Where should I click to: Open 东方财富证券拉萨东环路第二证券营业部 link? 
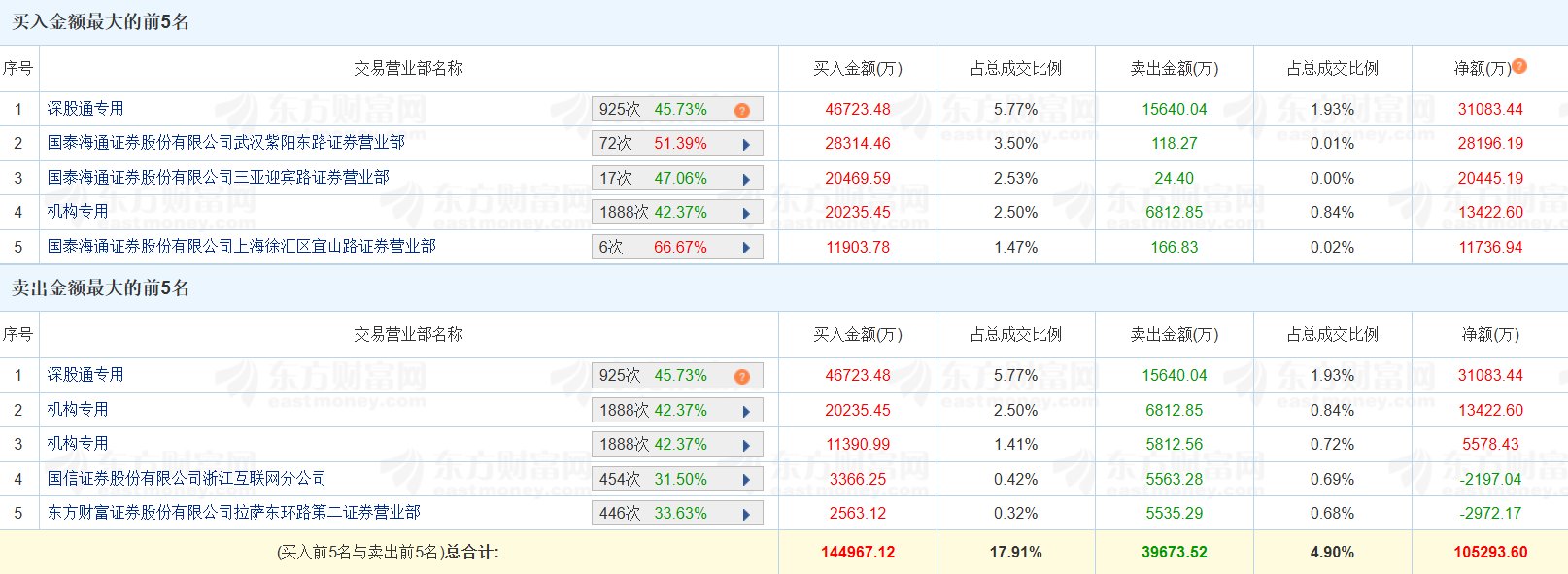tap(233, 512)
